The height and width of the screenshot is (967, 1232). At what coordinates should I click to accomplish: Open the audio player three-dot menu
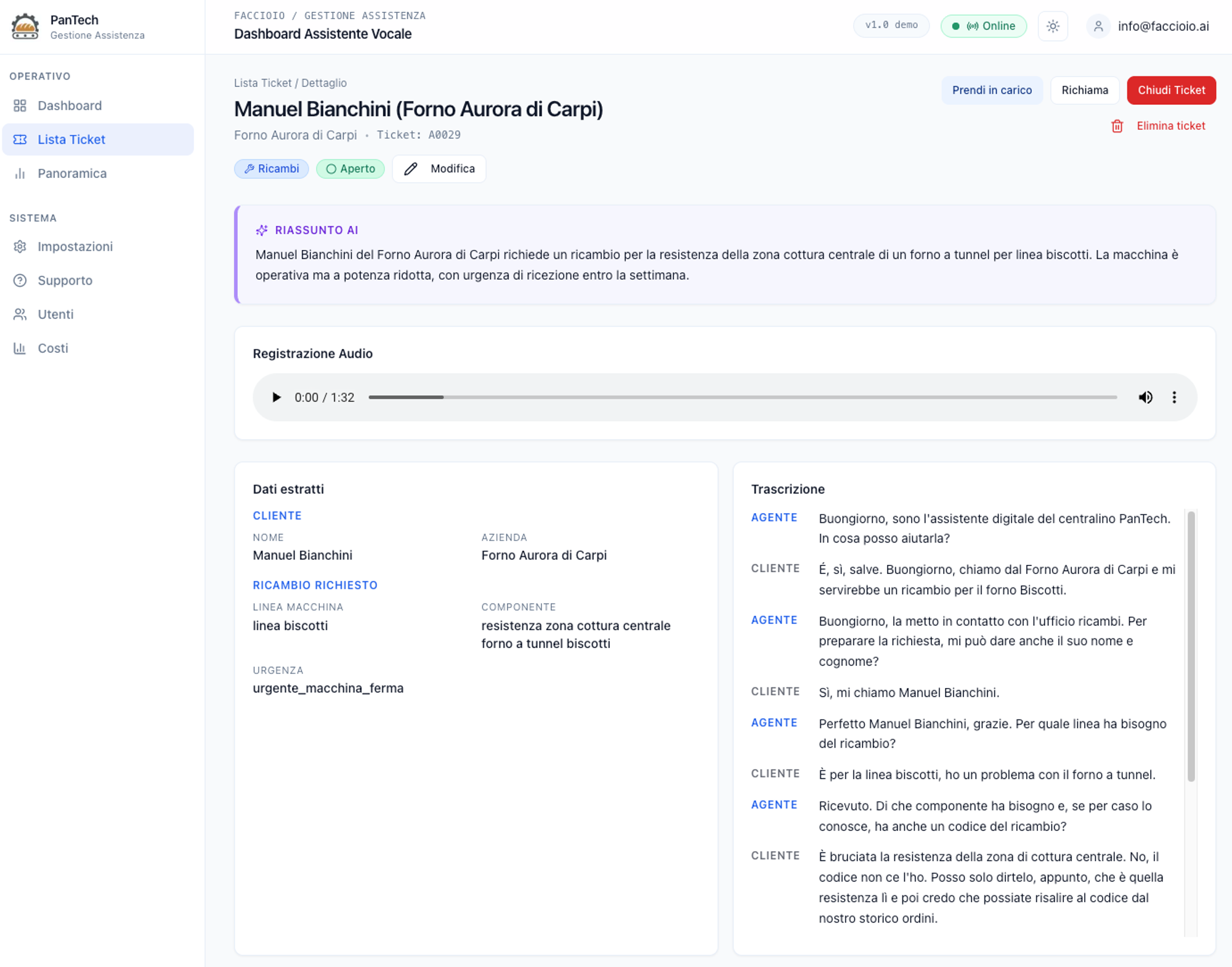[1174, 397]
